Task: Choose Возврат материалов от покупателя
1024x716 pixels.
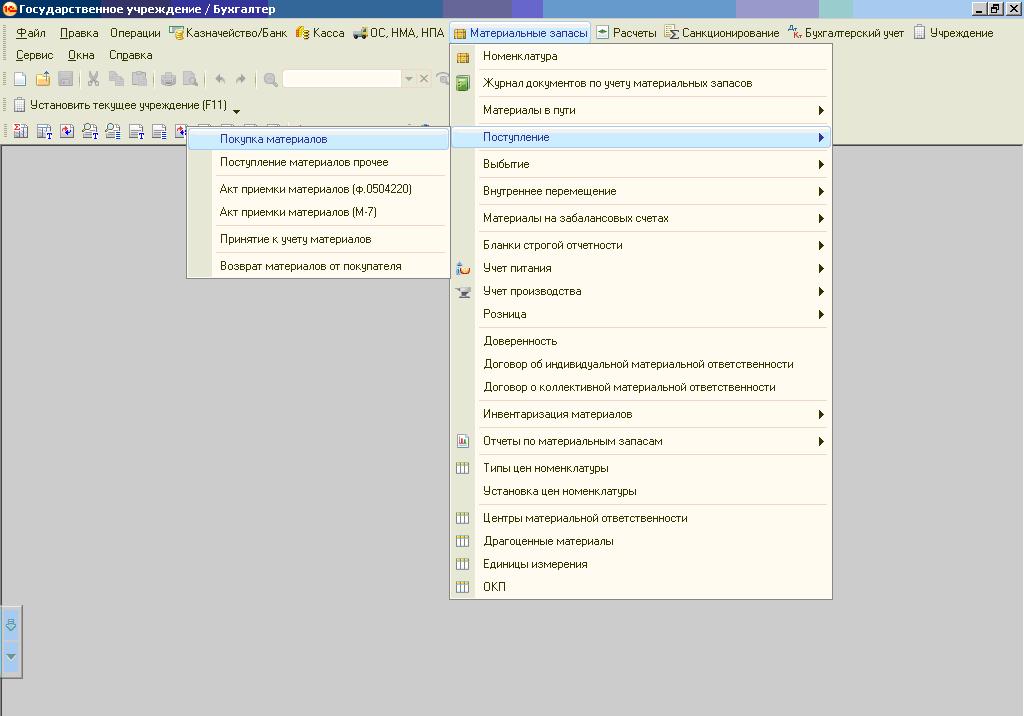Action: 310,266
